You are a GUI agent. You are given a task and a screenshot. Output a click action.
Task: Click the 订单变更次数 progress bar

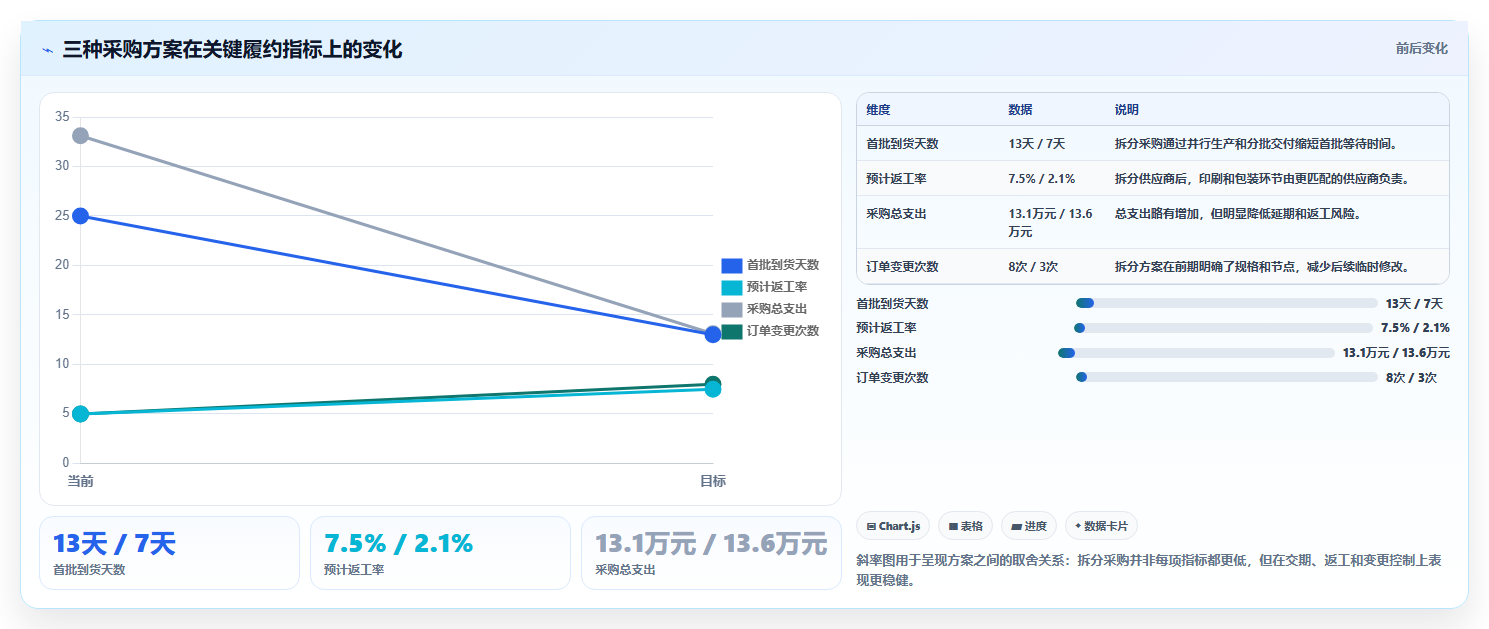tap(1227, 377)
